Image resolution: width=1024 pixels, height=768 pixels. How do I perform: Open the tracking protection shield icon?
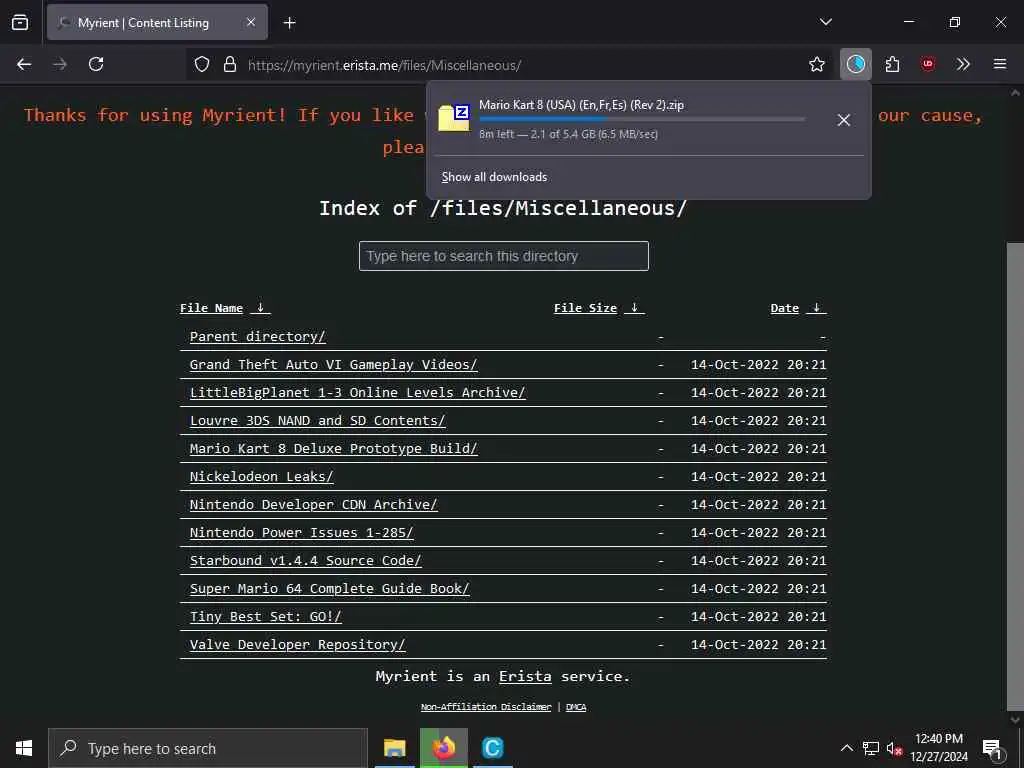202,64
